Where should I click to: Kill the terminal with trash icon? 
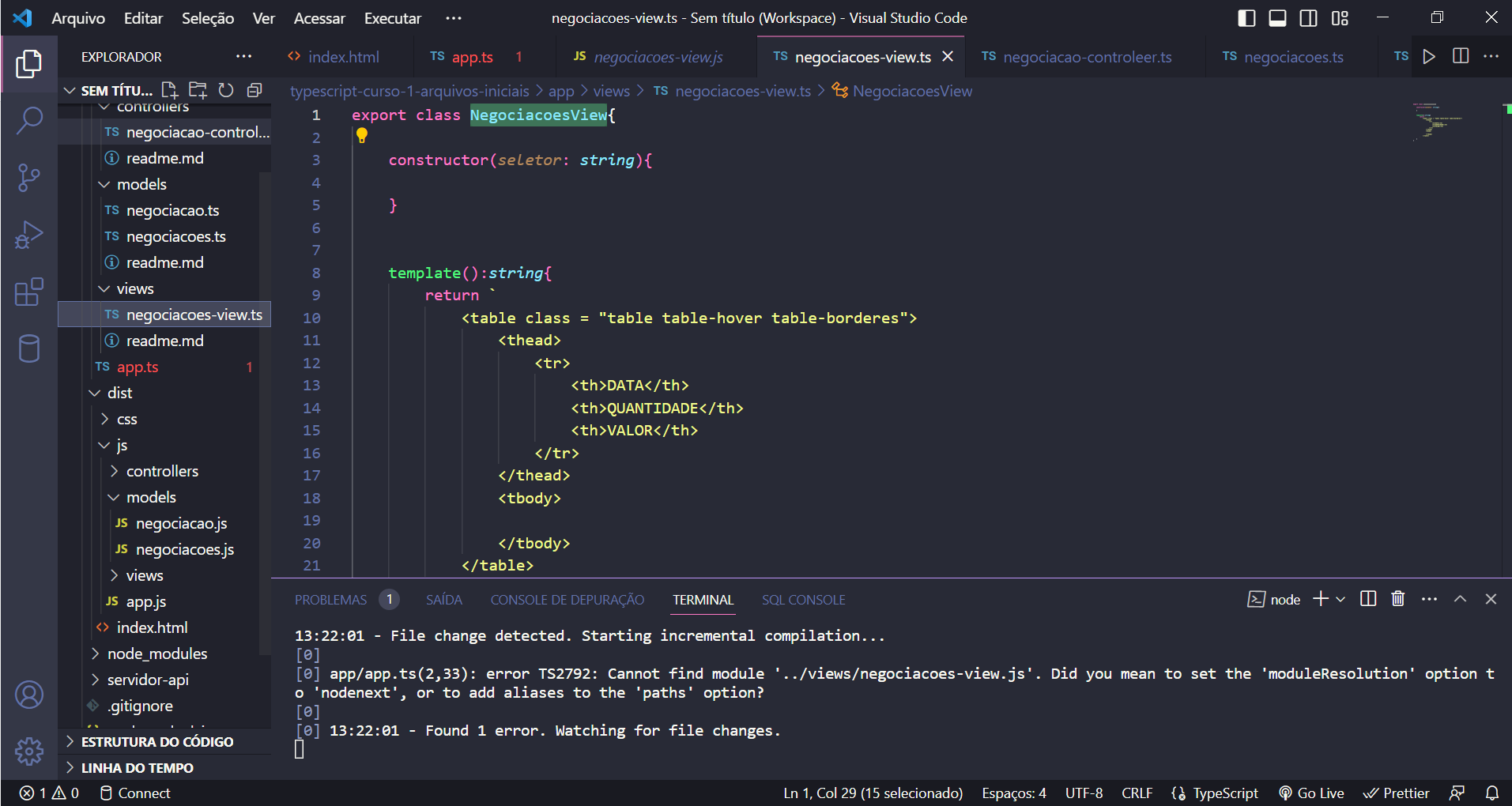(x=1398, y=599)
